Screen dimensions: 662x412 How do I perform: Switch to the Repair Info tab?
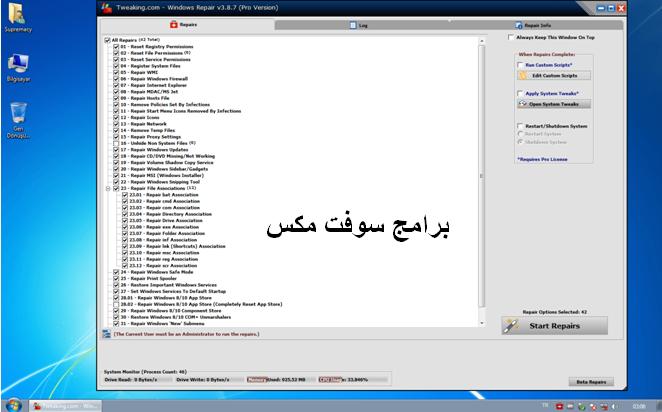(533, 25)
